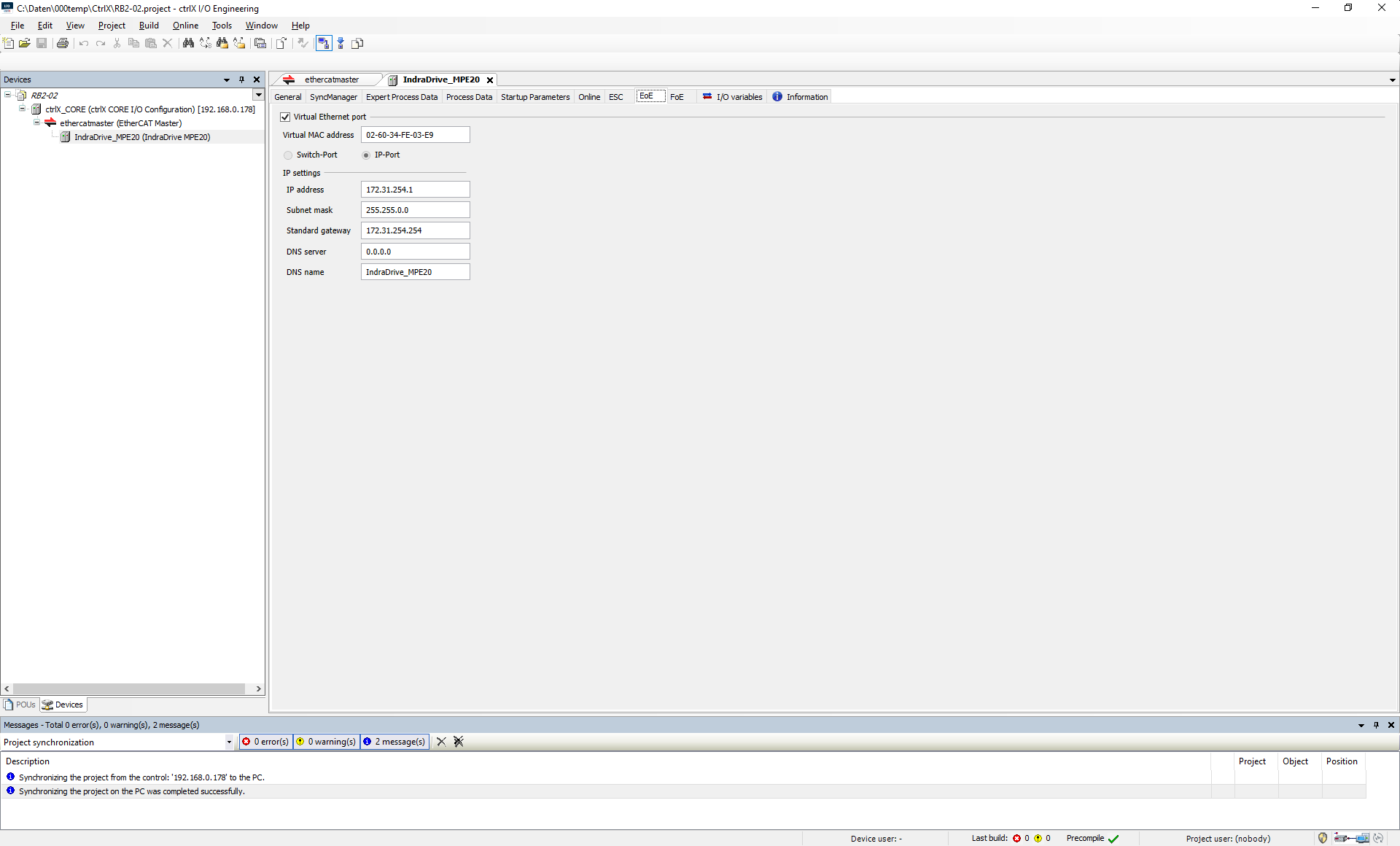Select the IP-Port radio button
Screen dimensions: 1400x846
pos(366,155)
